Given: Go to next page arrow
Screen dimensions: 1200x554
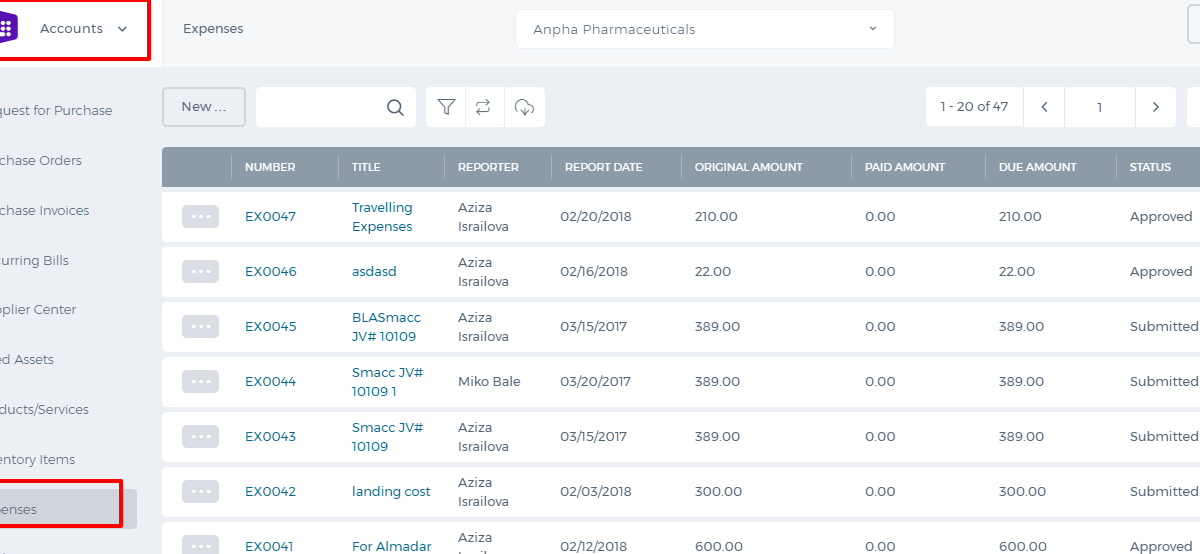Looking at the screenshot, I should 1156,107.
